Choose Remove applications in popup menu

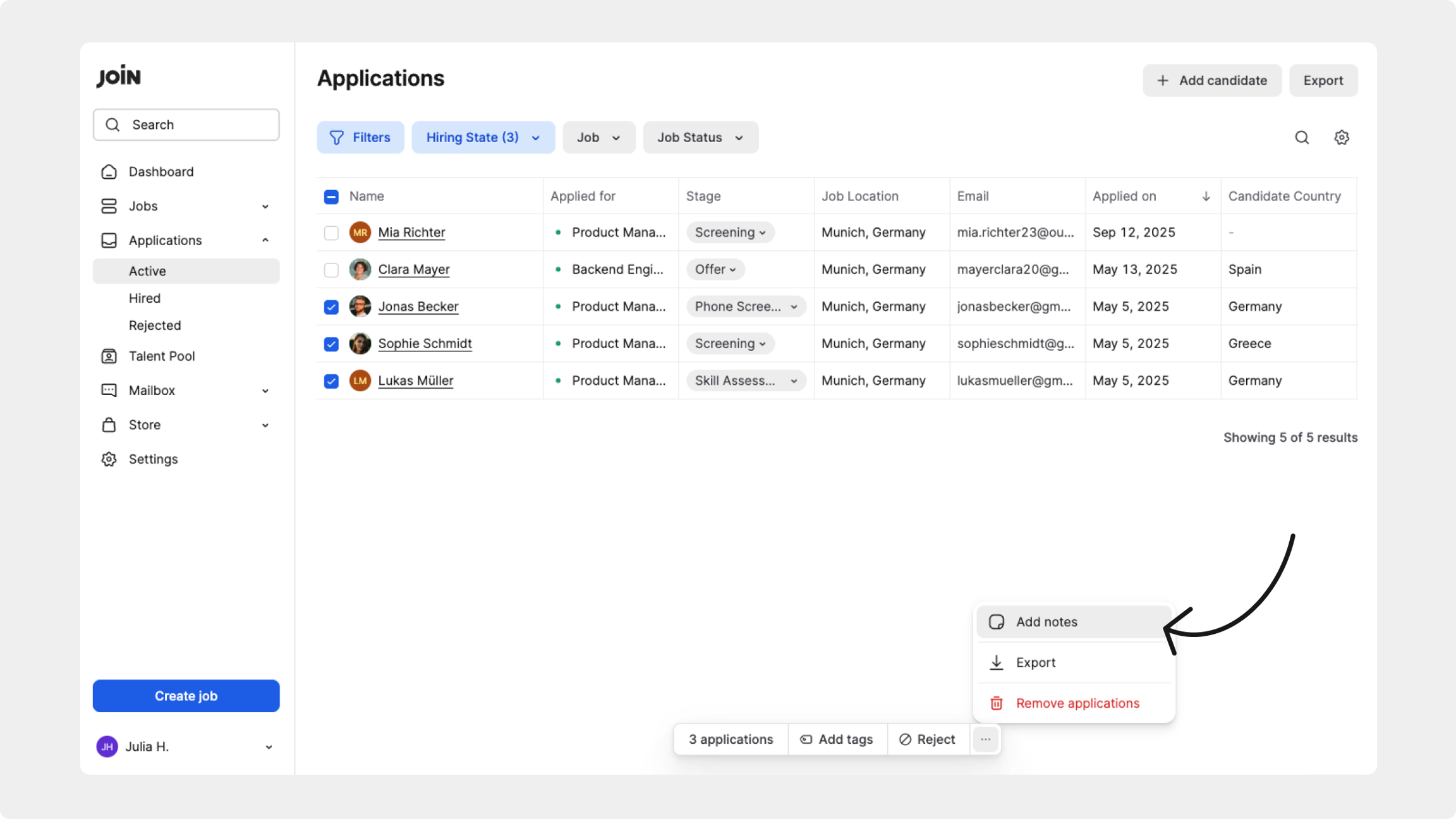point(1077,703)
